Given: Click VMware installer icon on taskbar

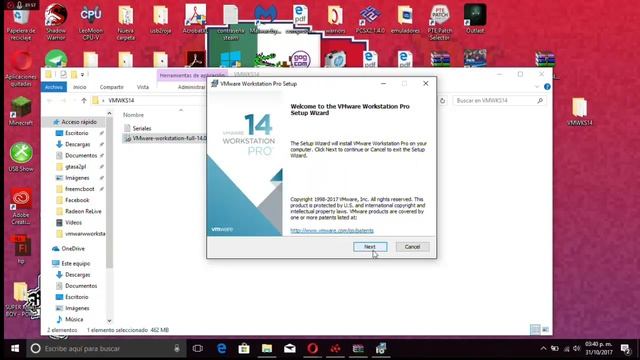Looking at the screenshot, I should pos(381,349).
